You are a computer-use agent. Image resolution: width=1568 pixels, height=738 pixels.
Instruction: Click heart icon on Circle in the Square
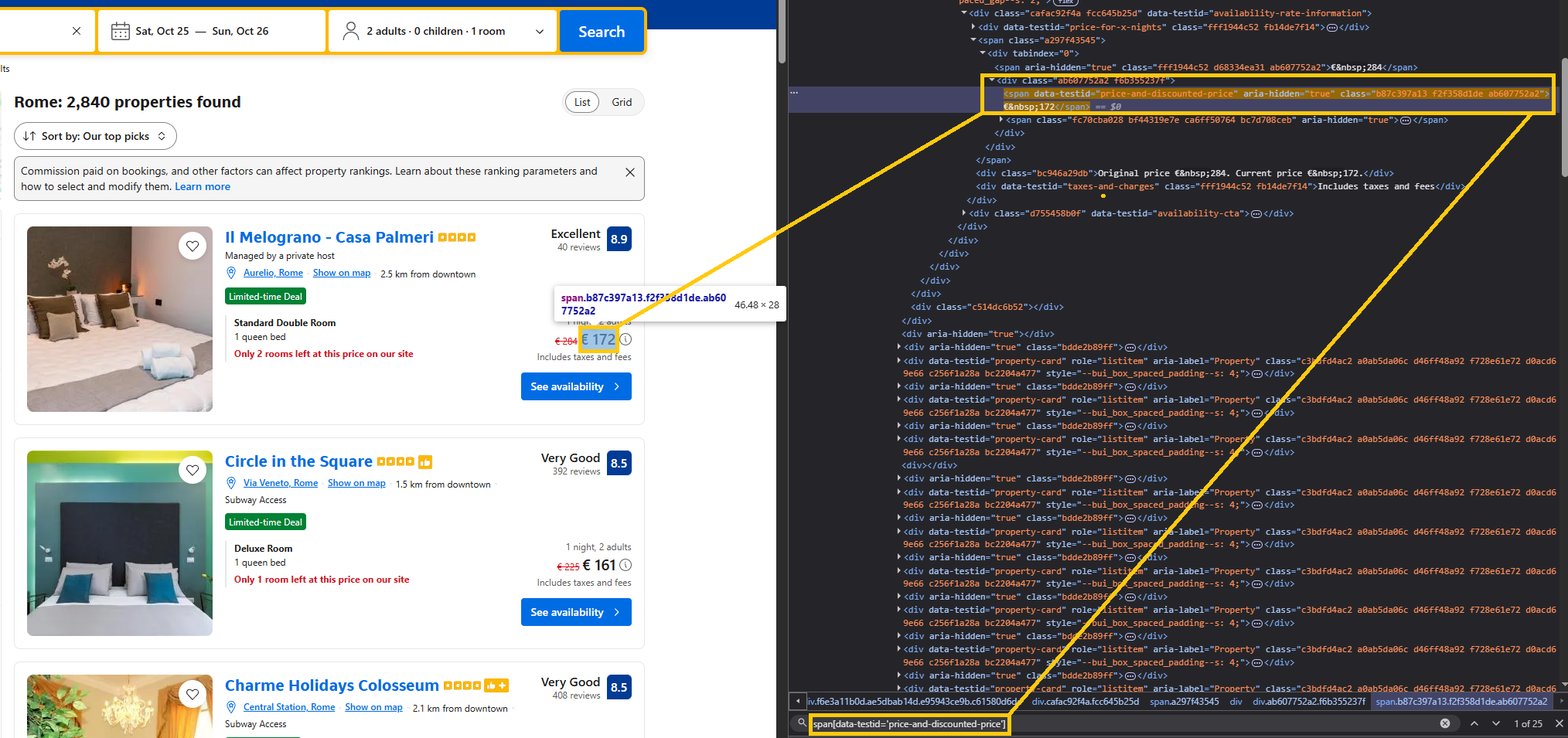click(x=193, y=470)
